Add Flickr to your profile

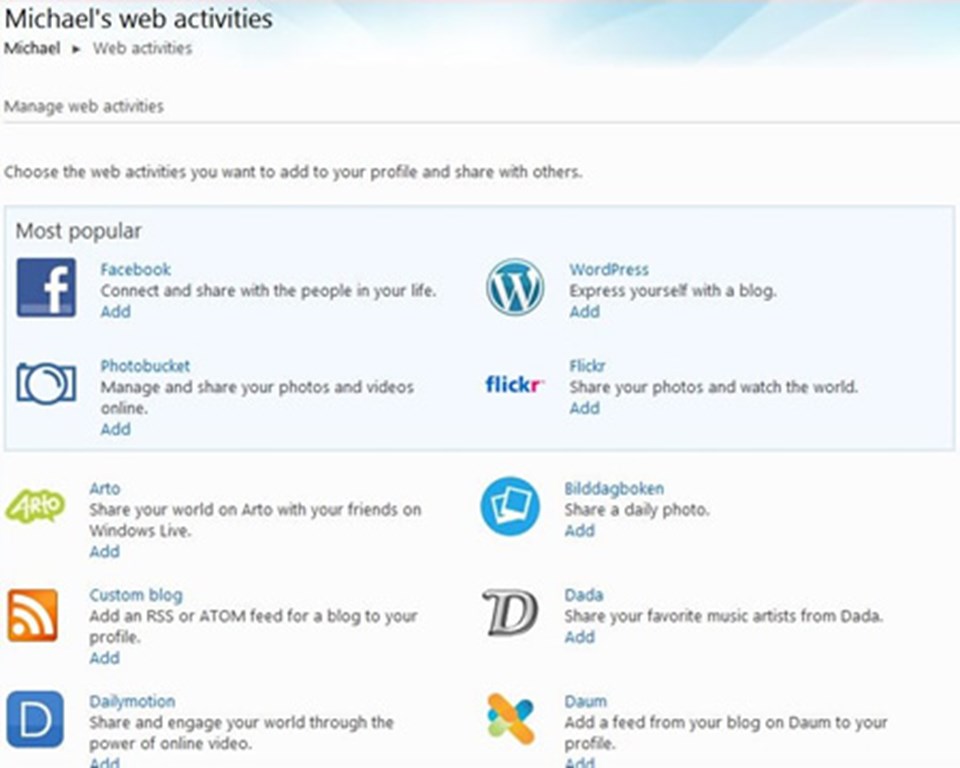tap(585, 408)
